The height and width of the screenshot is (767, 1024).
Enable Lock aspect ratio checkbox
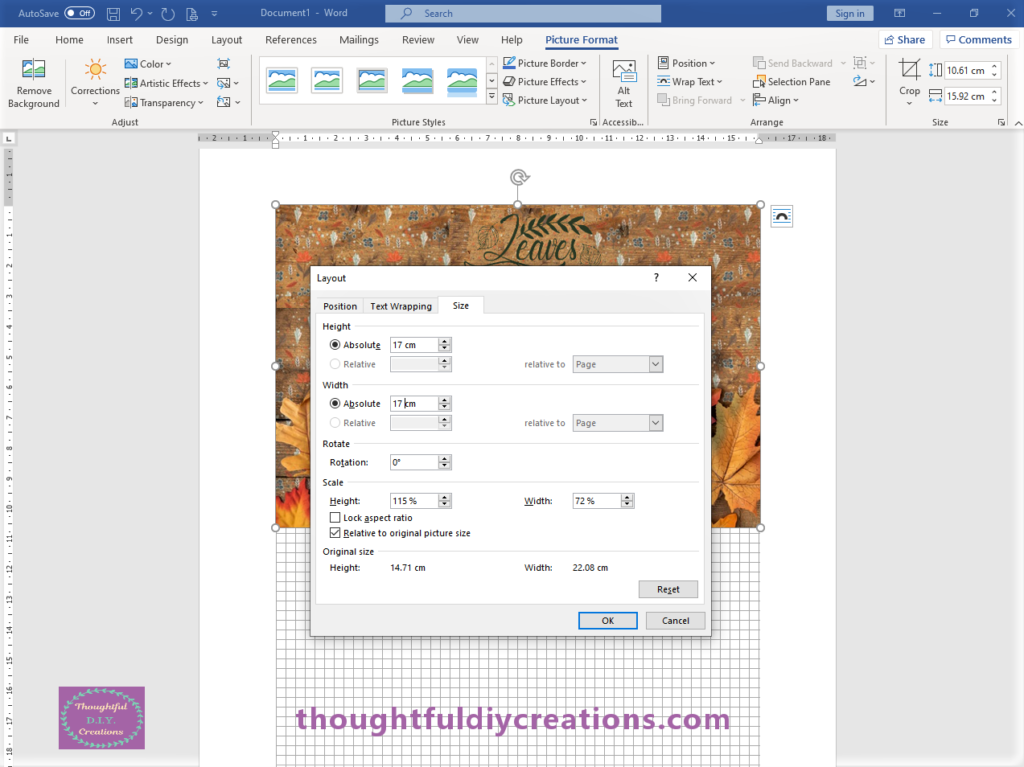pyautogui.click(x=335, y=518)
